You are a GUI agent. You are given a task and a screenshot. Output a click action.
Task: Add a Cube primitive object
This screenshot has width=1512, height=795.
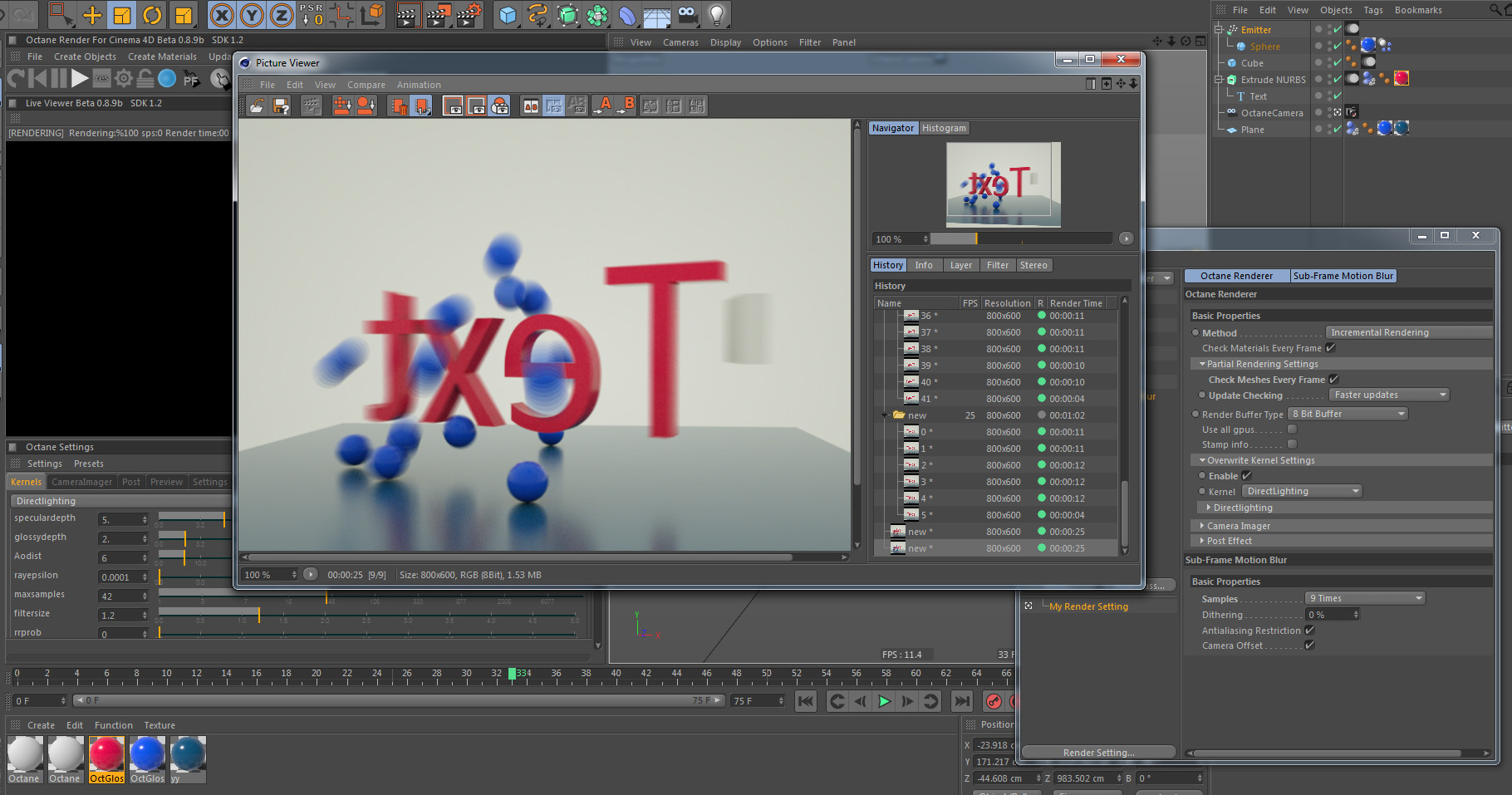508,14
